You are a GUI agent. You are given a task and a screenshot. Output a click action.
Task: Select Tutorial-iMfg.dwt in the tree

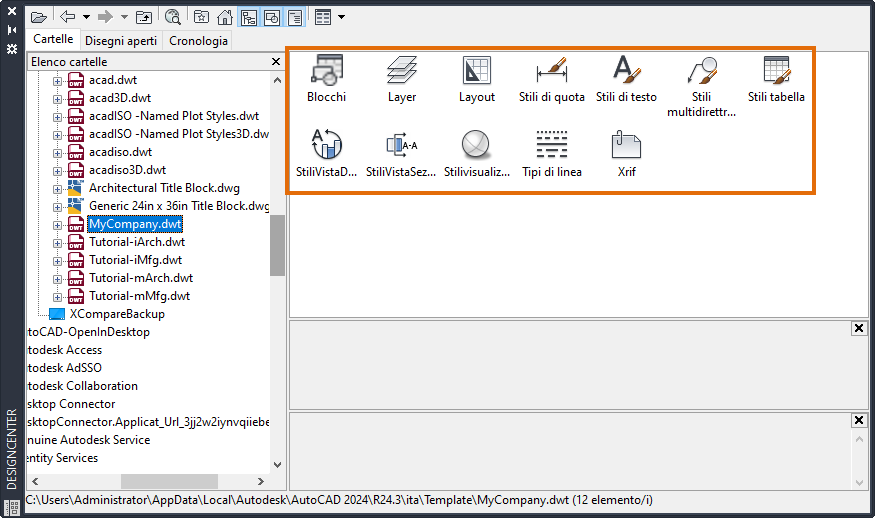click(135, 260)
